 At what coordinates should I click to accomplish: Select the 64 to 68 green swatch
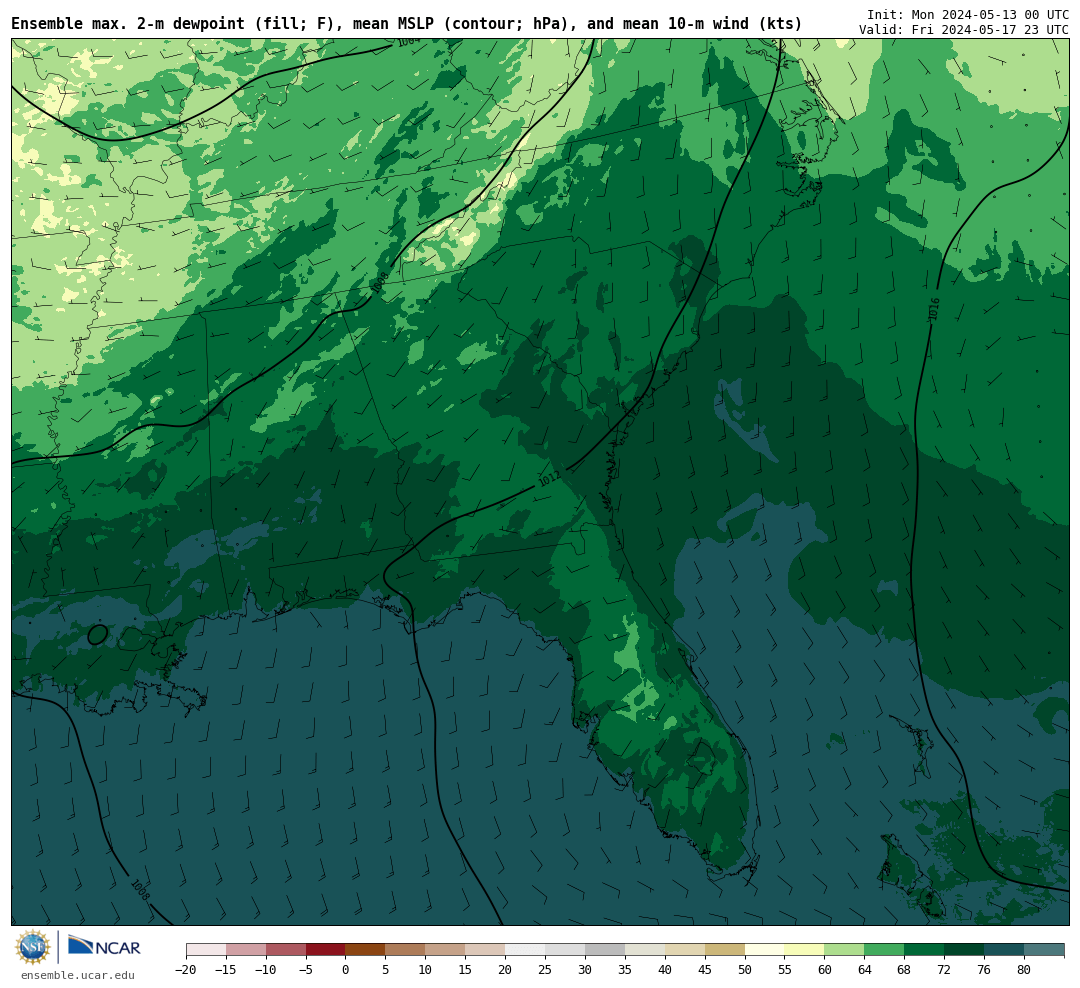(885, 950)
